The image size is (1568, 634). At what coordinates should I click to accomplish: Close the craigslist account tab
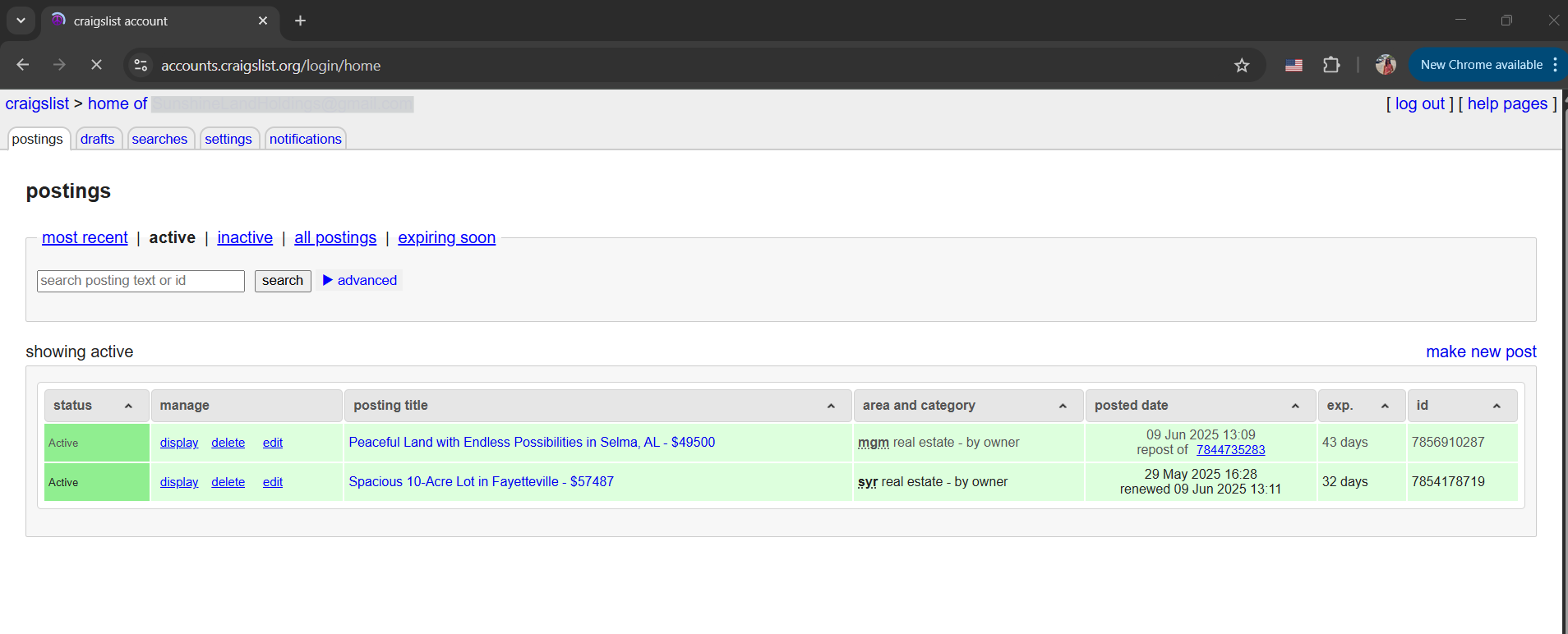click(263, 21)
